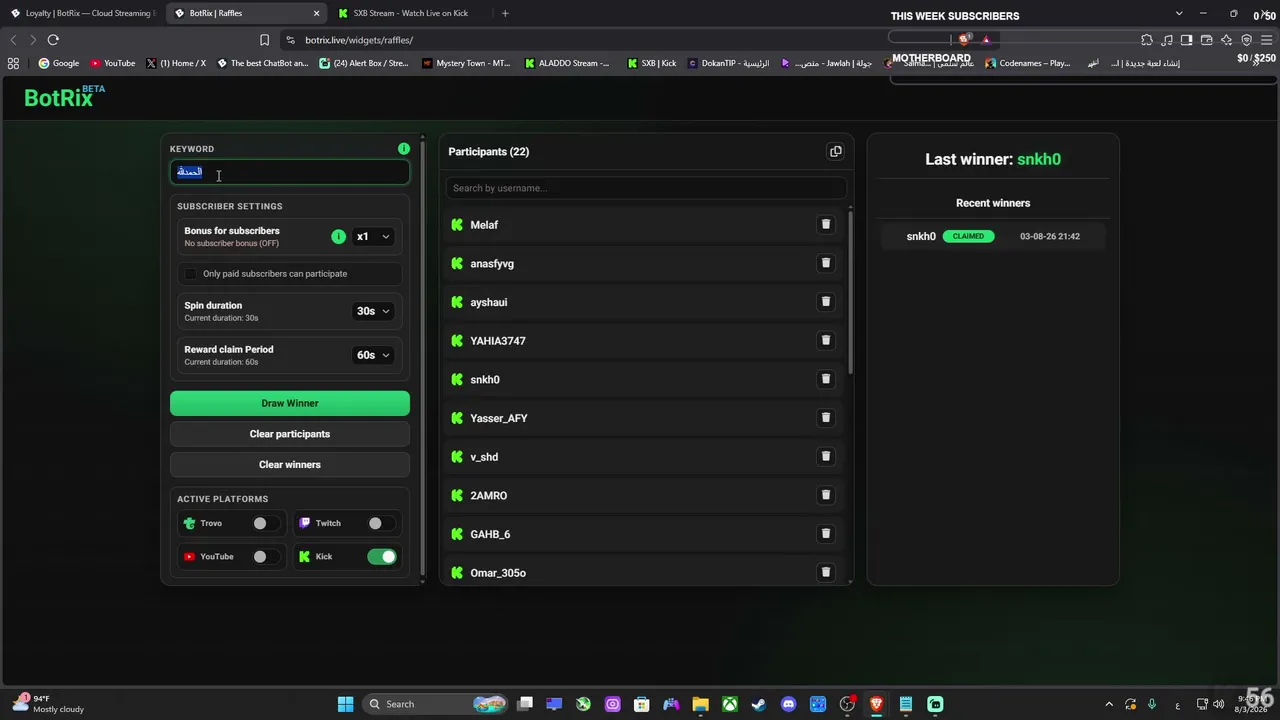This screenshot has height=720, width=1280.
Task: Open browser tab list dropdown arrow
Action: 1178,13
